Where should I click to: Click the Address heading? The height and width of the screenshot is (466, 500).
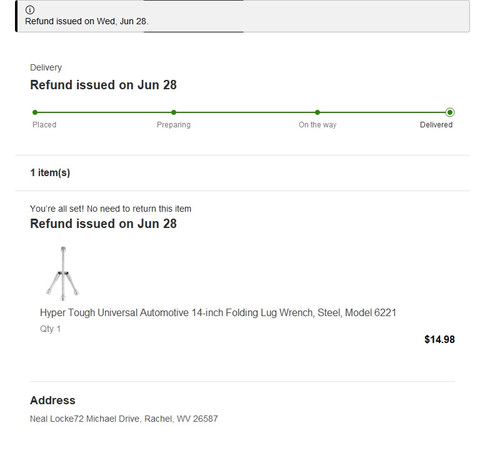pyautogui.click(x=53, y=400)
